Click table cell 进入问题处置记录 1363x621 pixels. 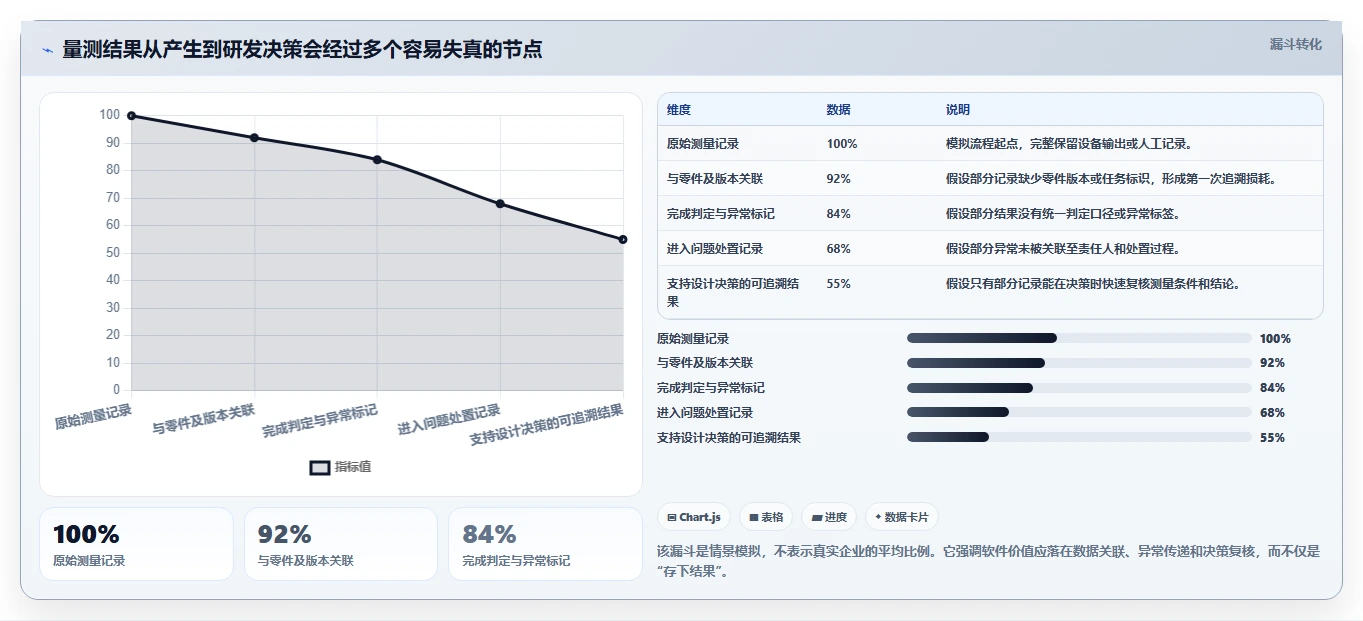point(715,249)
